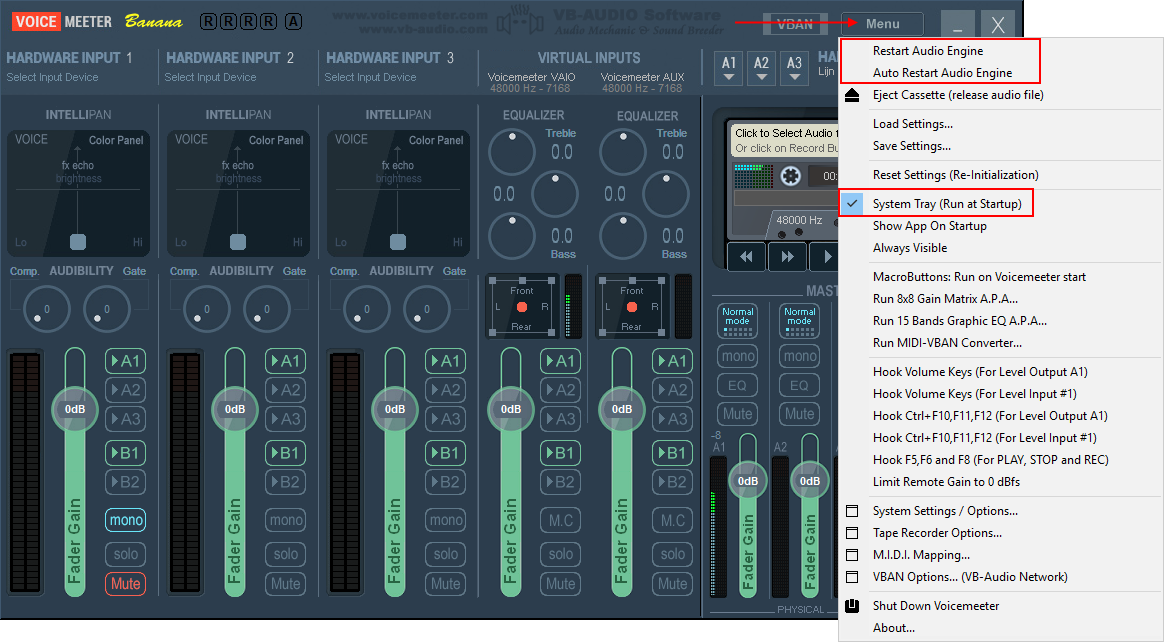Click the Treble knob of Voicemeeter VAIO equalizer
Viewport: 1164px width, 642px height.
[511, 151]
